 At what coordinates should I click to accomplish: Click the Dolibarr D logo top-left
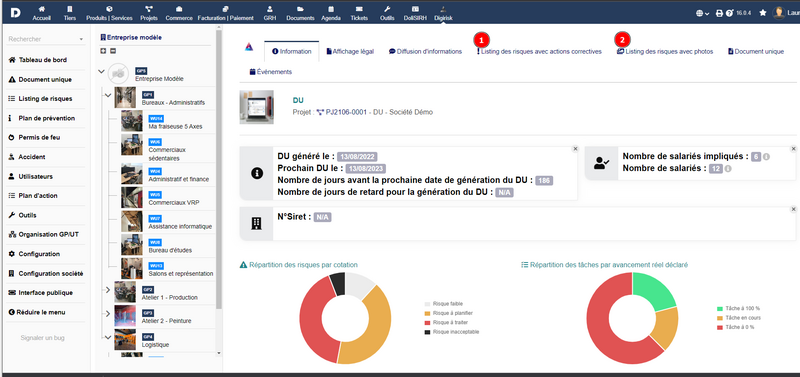click(15, 13)
